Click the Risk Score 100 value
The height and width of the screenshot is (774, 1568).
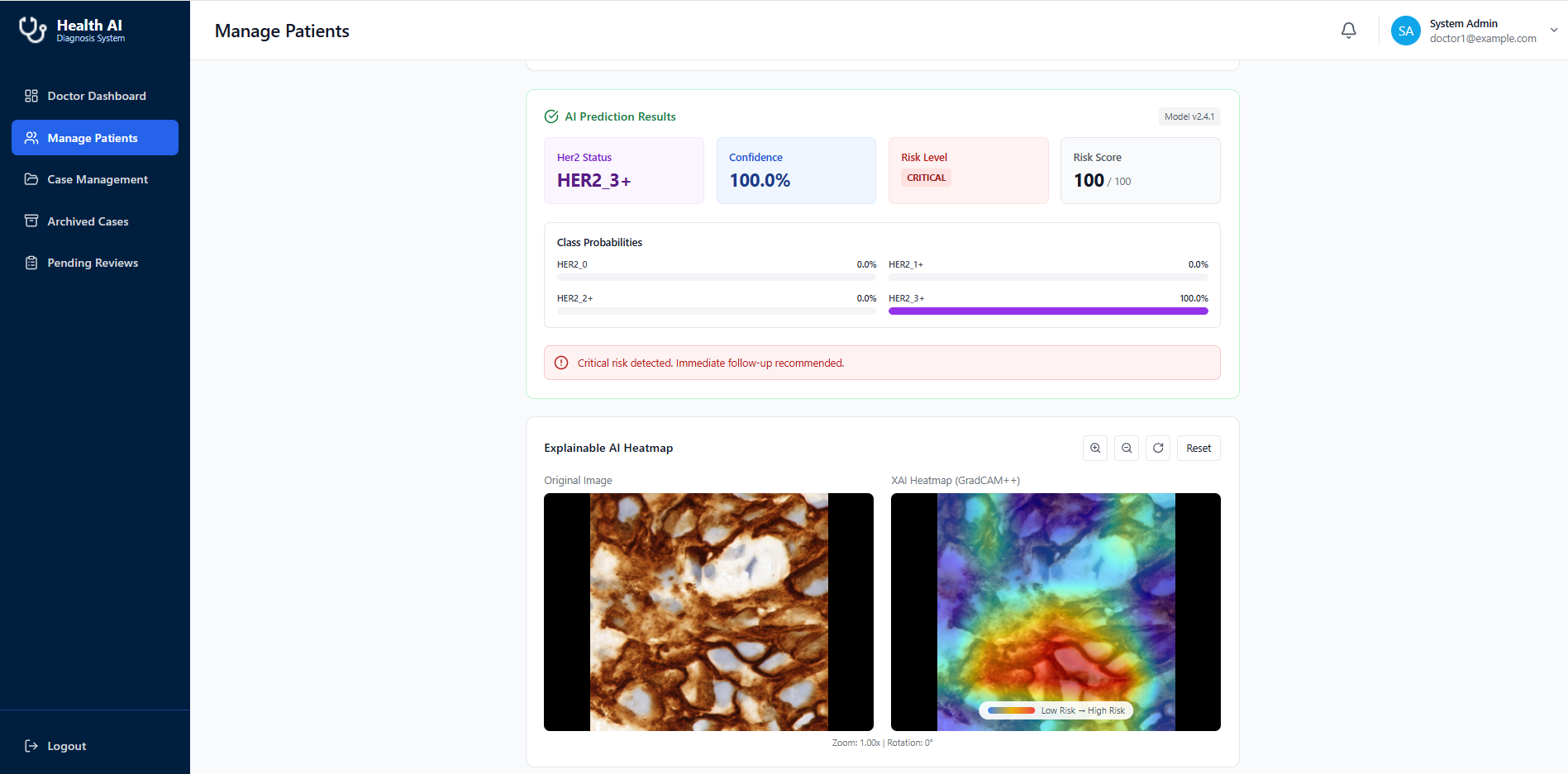point(1089,180)
